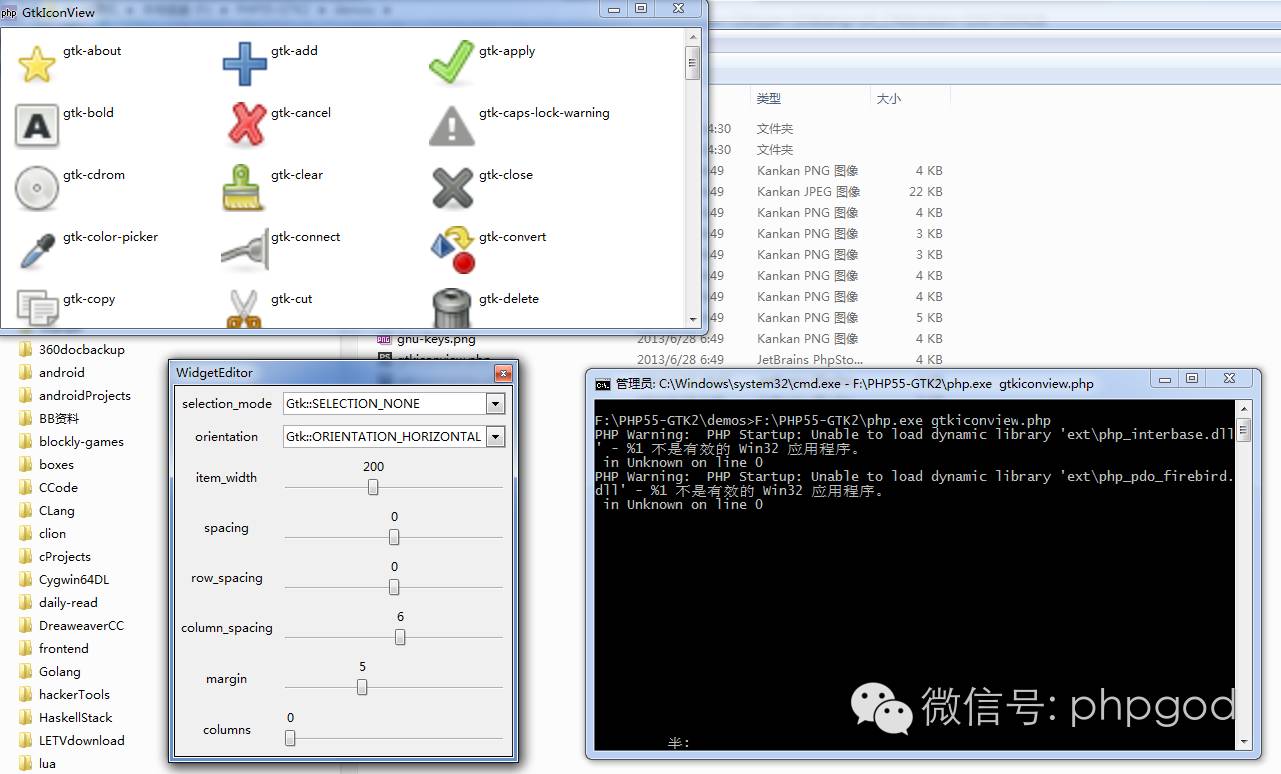Viewport: 1281px width, 774px height.
Task: Click the gnu-keys.png file name
Action: (436, 339)
